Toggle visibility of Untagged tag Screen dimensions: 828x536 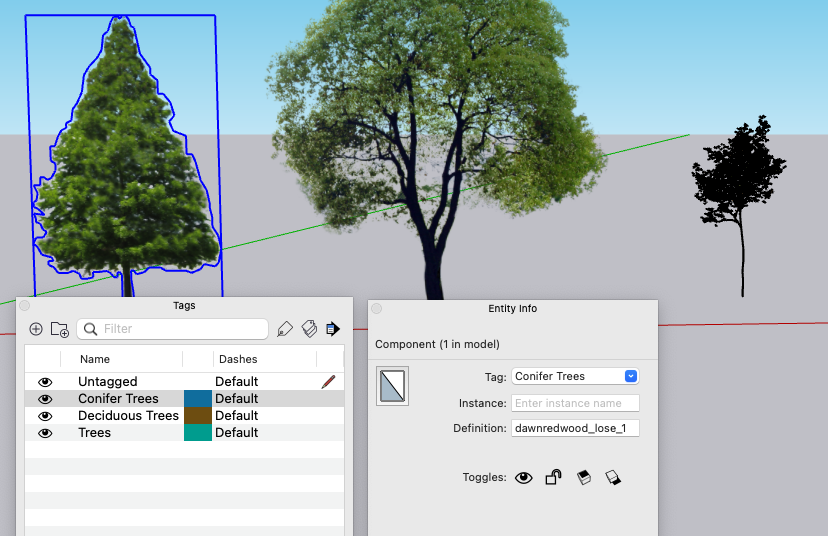pyautogui.click(x=45, y=382)
